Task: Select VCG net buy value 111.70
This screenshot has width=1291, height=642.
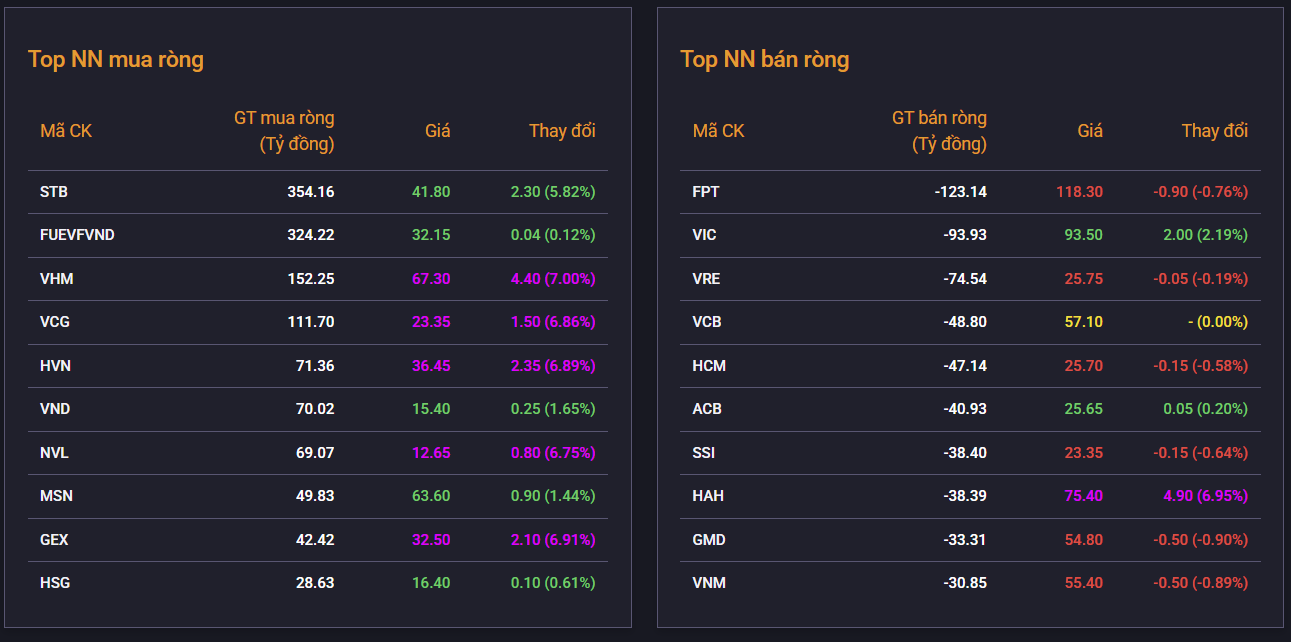Action: 310,322
